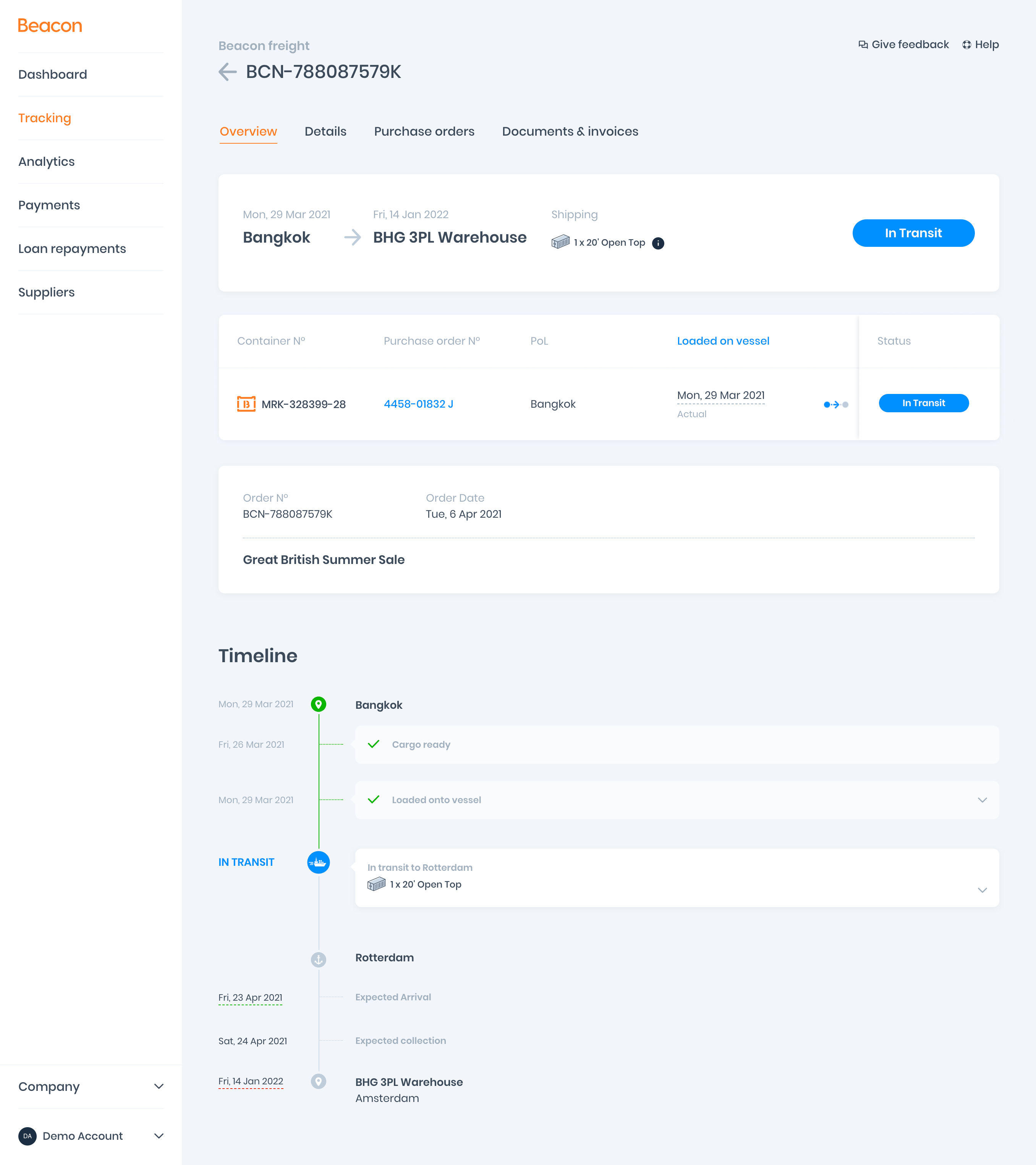Click the Help lifebuoy icon
The image size is (1036, 1165).
966,44
